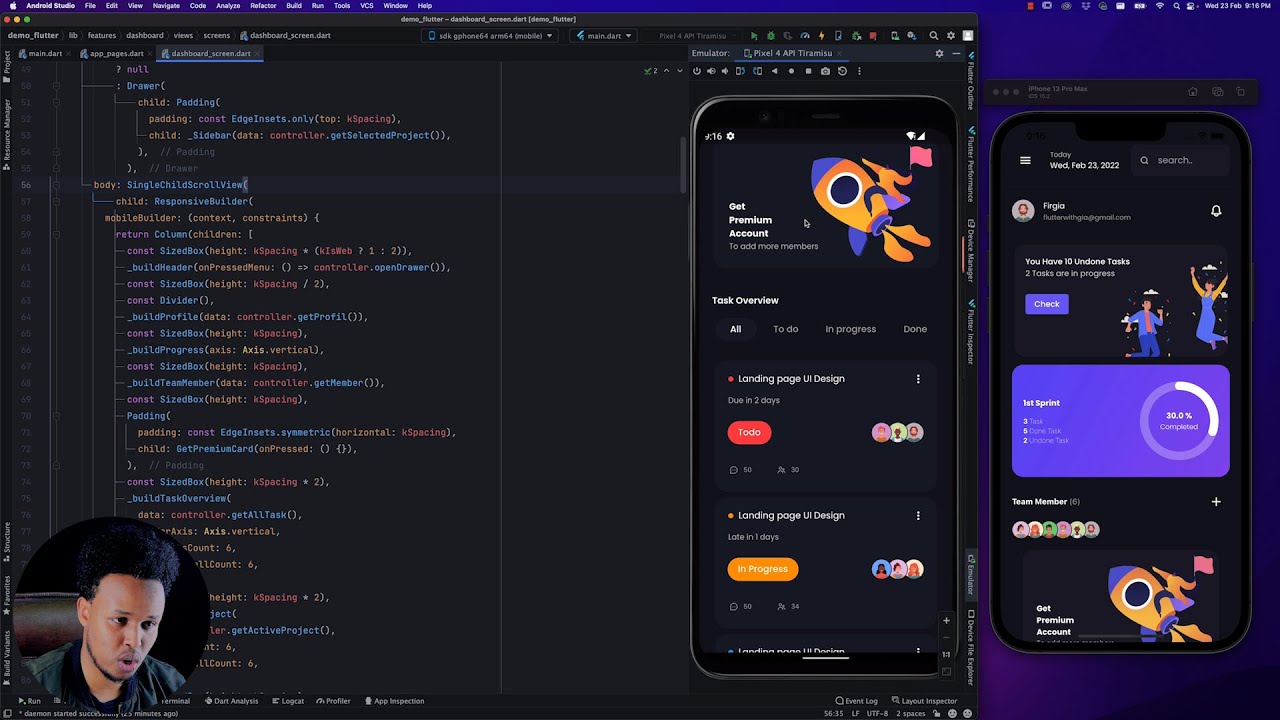Rotate emulator left
The image size is (1280, 720).
(740, 71)
